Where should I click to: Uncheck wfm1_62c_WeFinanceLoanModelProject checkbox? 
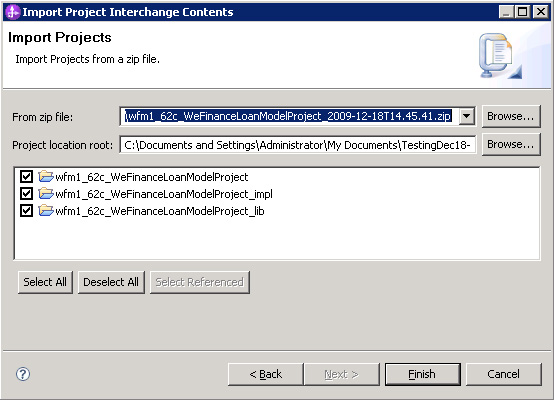click(x=26, y=176)
